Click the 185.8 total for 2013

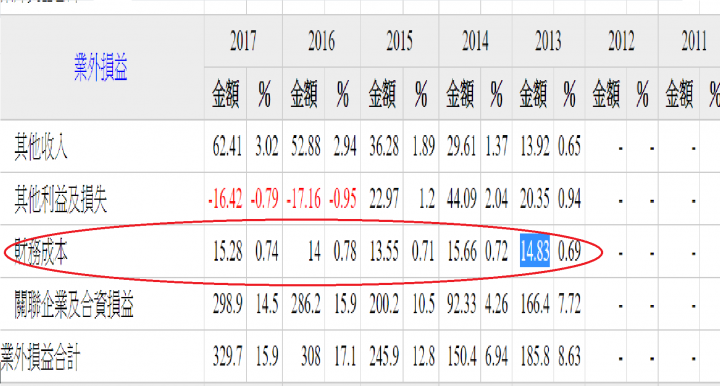pos(535,356)
